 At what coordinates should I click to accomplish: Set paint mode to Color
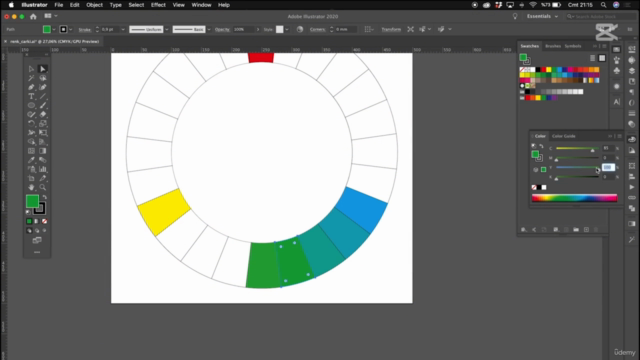(x=29, y=221)
